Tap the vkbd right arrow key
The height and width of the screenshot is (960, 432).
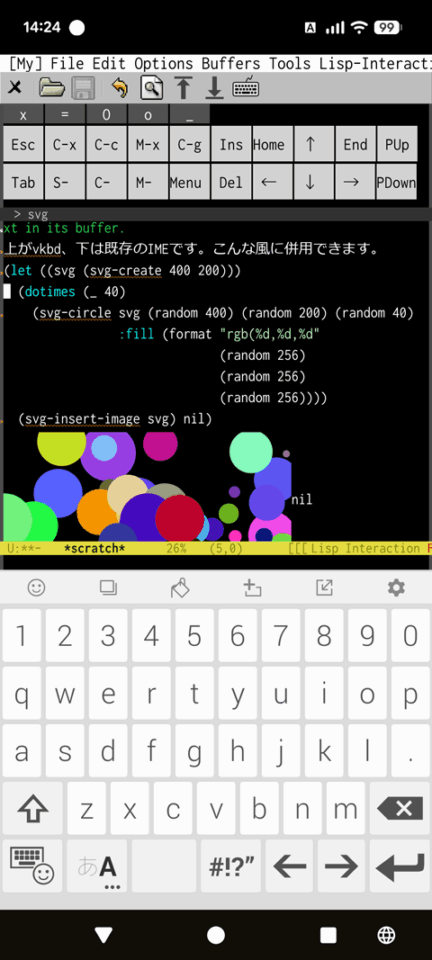[355, 182]
